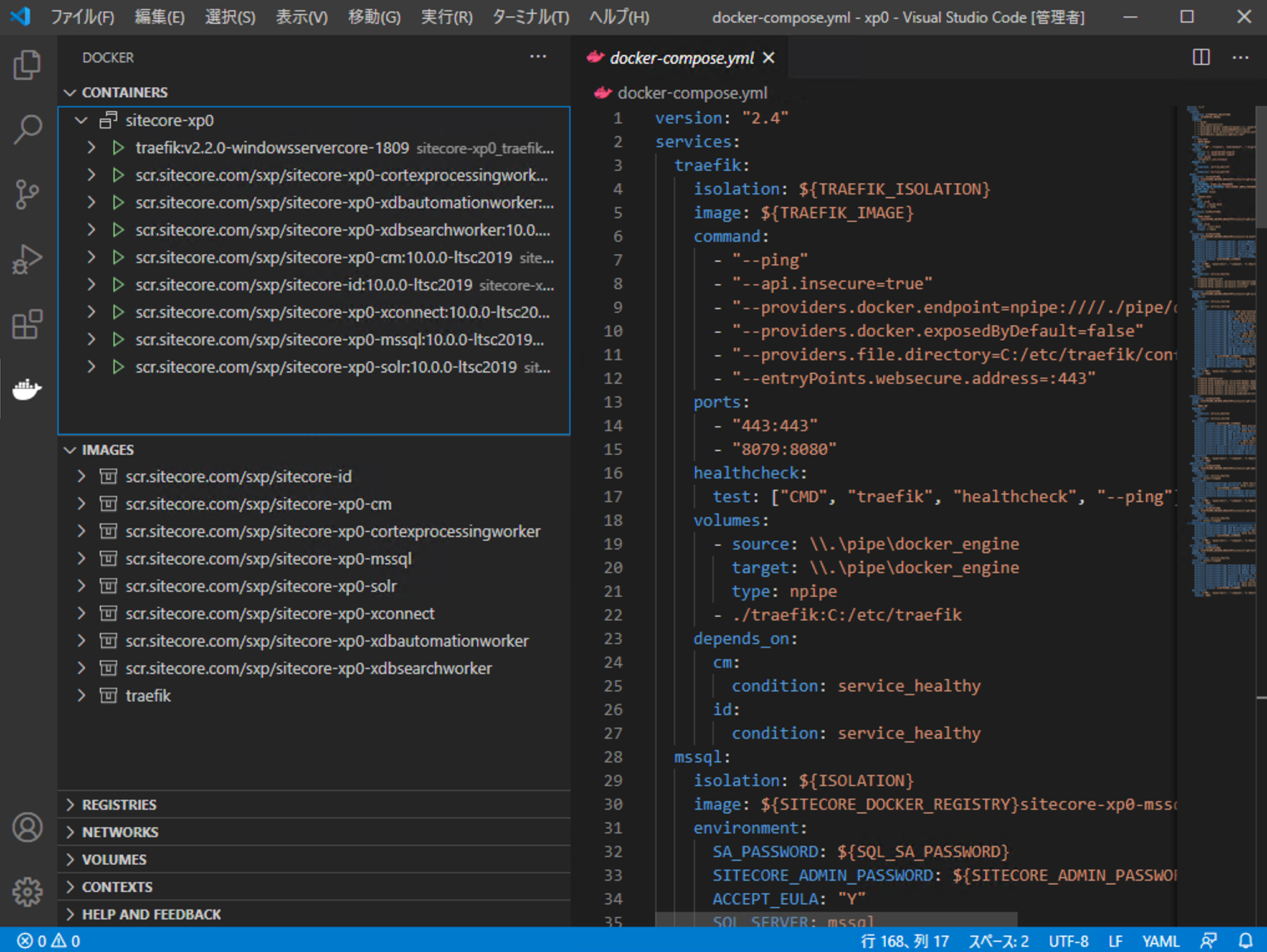Click the sitecore-id image icon
Screen dimensions: 1267x952
coord(108,477)
